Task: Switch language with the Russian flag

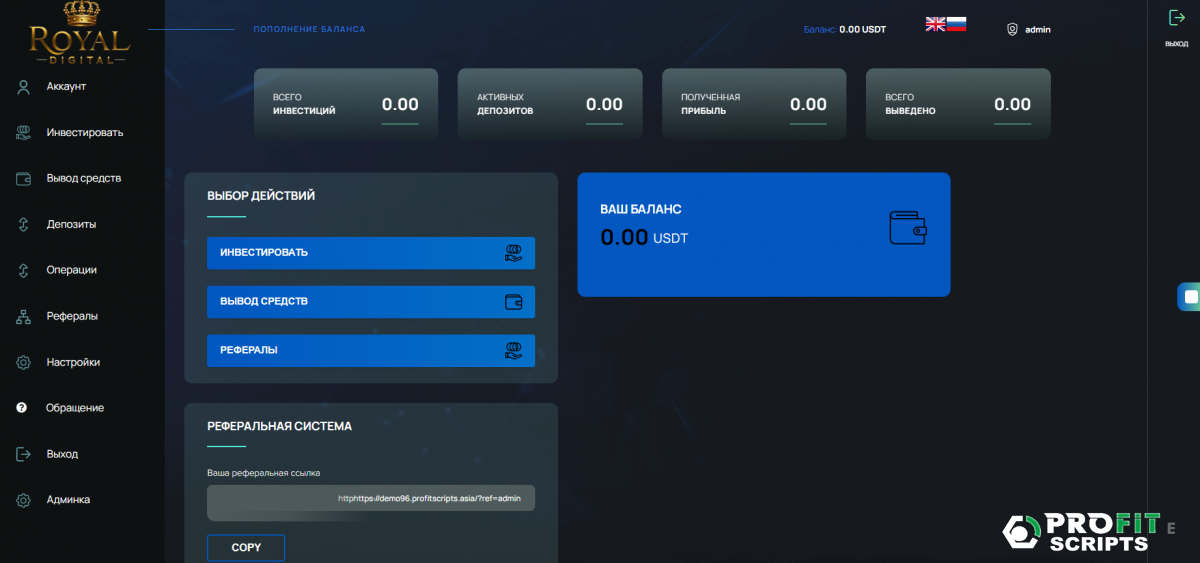Action: (x=956, y=25)
